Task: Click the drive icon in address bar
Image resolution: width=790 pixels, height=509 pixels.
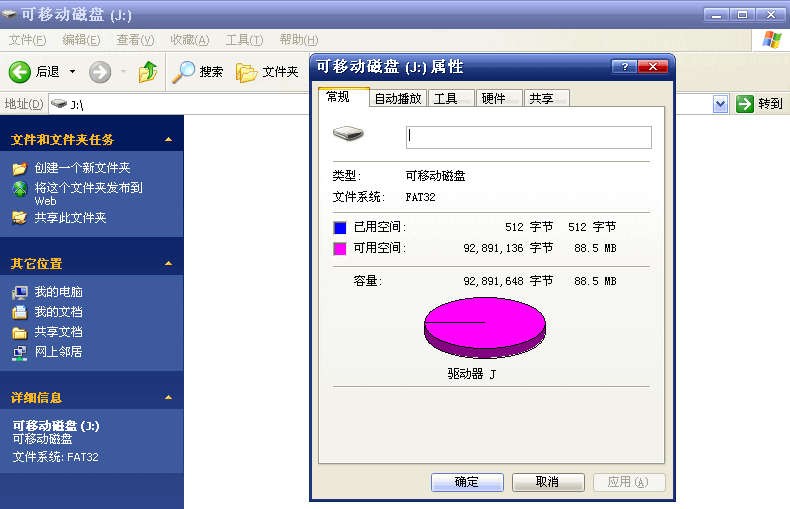Action: (x=59, y=104)
